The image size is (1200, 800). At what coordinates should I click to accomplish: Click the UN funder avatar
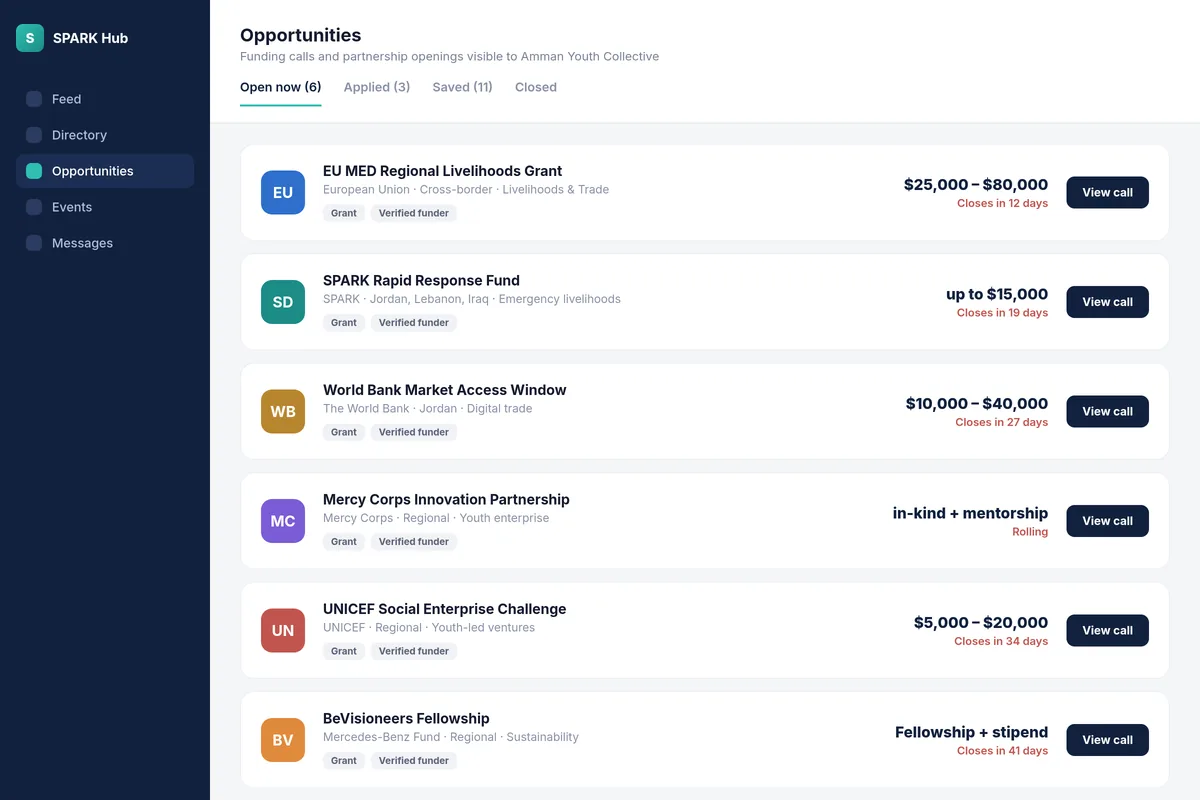(283, 630)
